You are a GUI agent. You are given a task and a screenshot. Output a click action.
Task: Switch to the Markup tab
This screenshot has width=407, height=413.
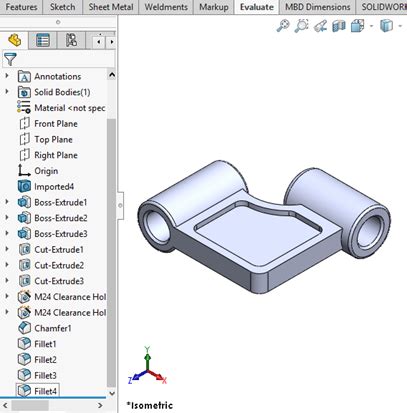[x=214, y=7]
